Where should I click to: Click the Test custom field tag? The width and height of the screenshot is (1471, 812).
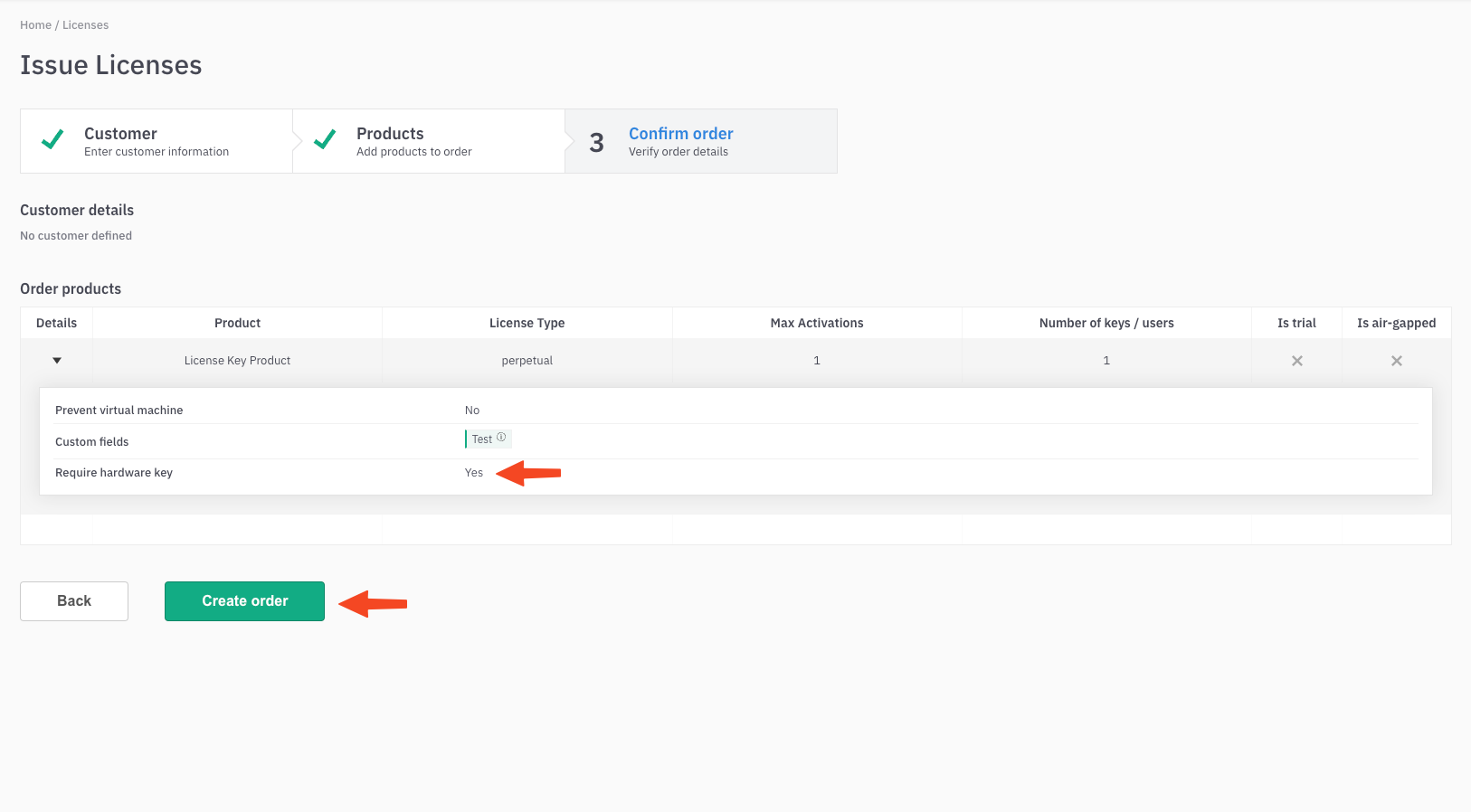tap(482, 439)
